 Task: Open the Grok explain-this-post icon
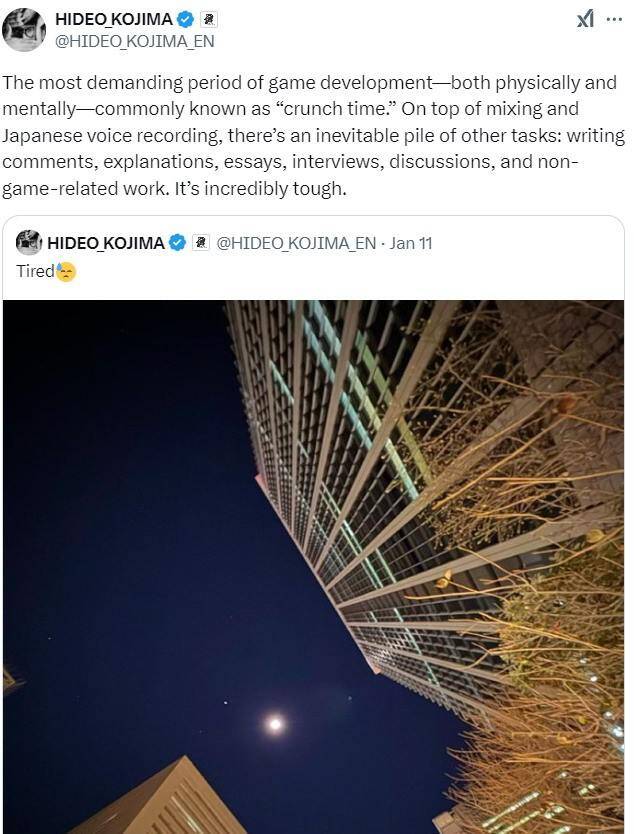point(585,20)
